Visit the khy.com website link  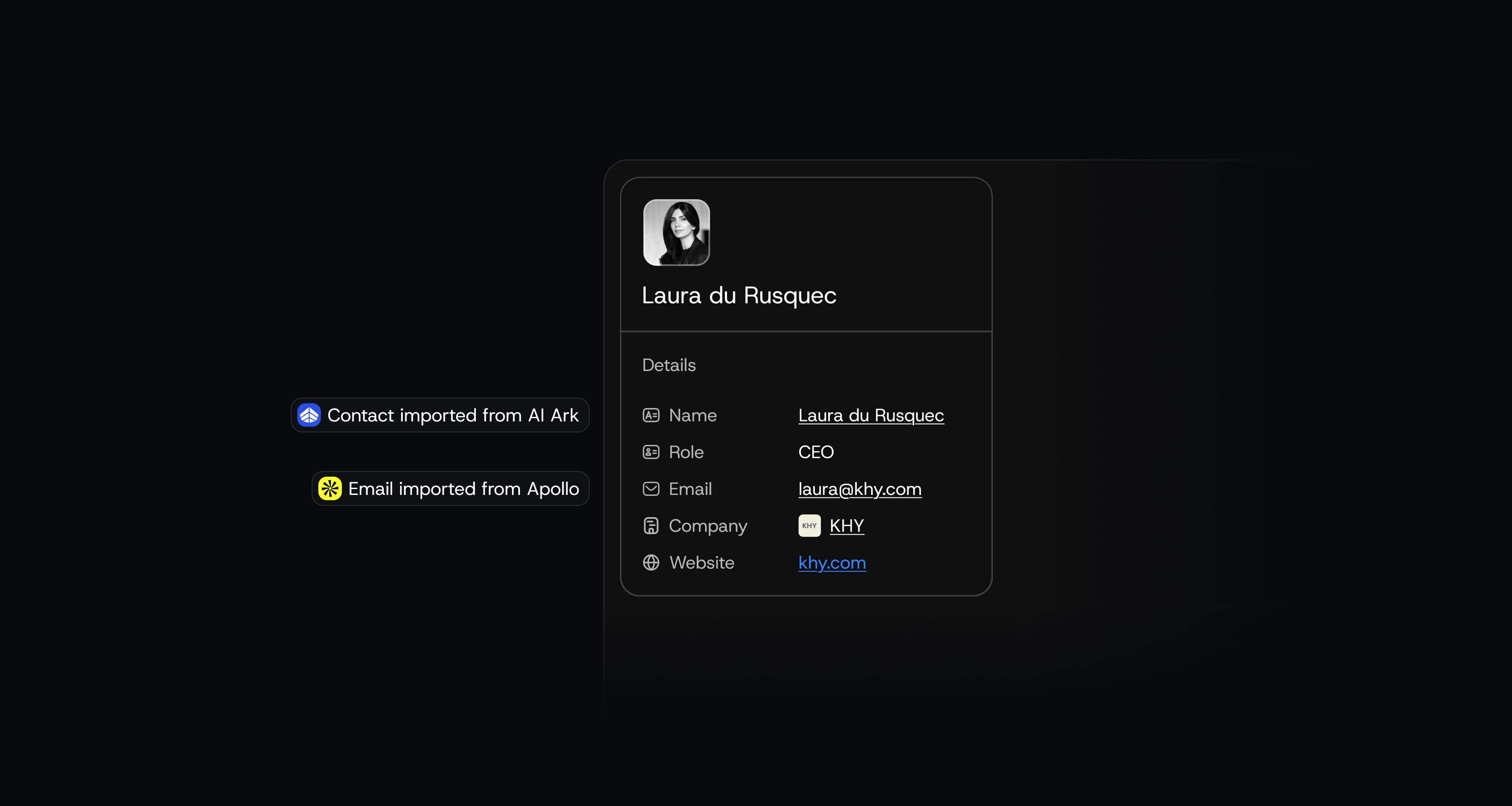click(832, 563)
